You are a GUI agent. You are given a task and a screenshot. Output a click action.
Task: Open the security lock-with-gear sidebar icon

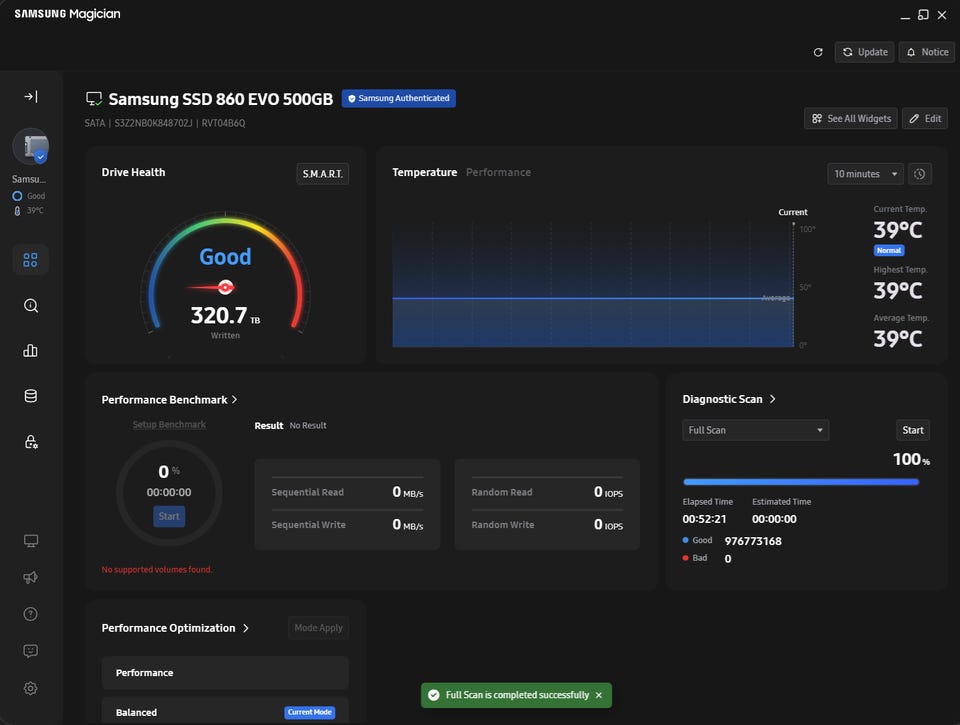point(31,441)
